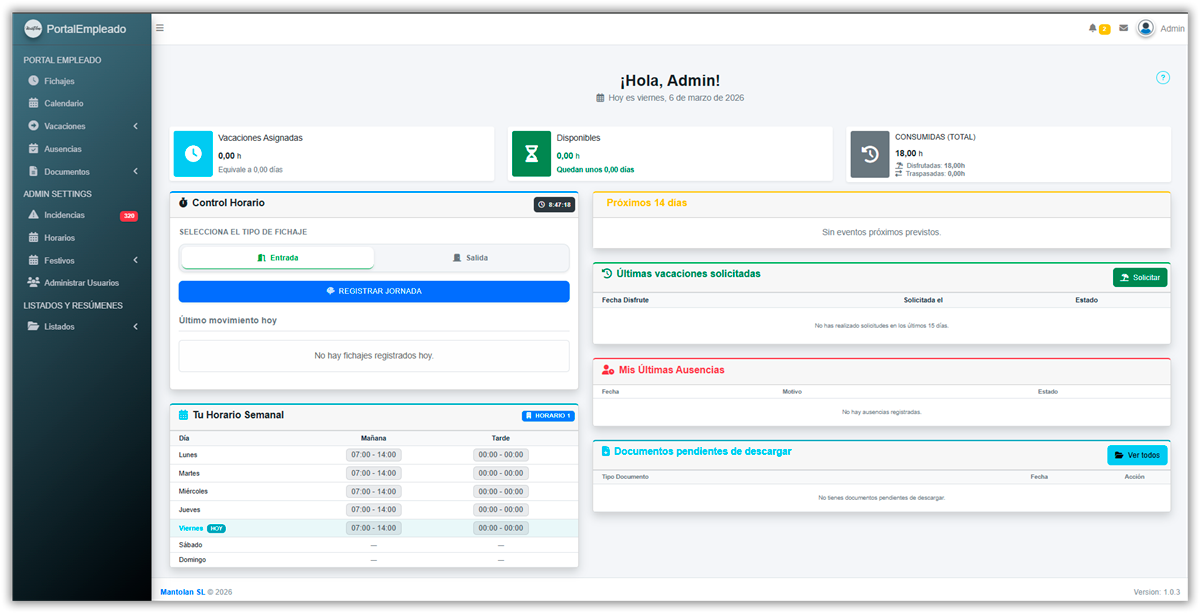Viewport: 1200px width, 613px height.
Task: Select the Entrada fichaje type
Action: [277, 258]
